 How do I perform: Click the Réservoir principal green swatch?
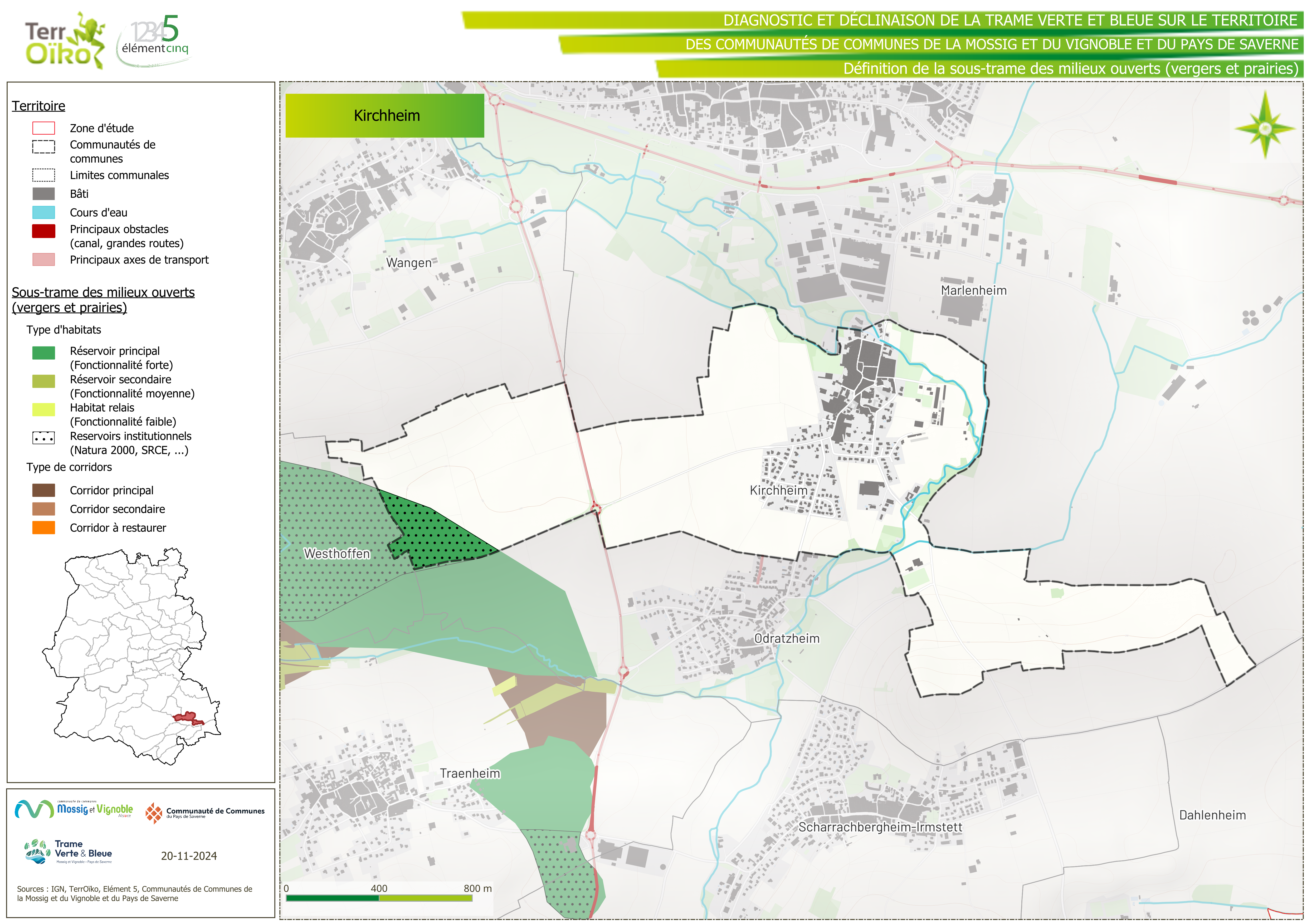coord(44,353)
